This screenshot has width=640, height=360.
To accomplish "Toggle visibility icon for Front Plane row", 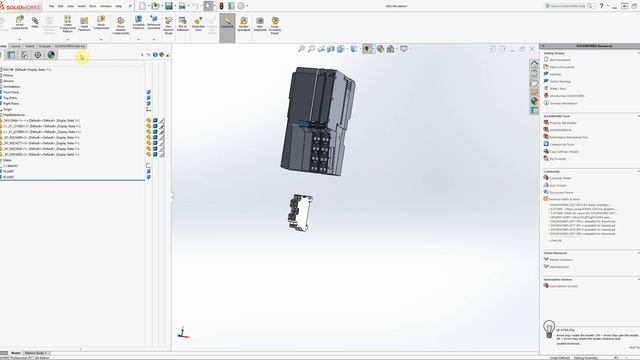I will click(149, 92).
